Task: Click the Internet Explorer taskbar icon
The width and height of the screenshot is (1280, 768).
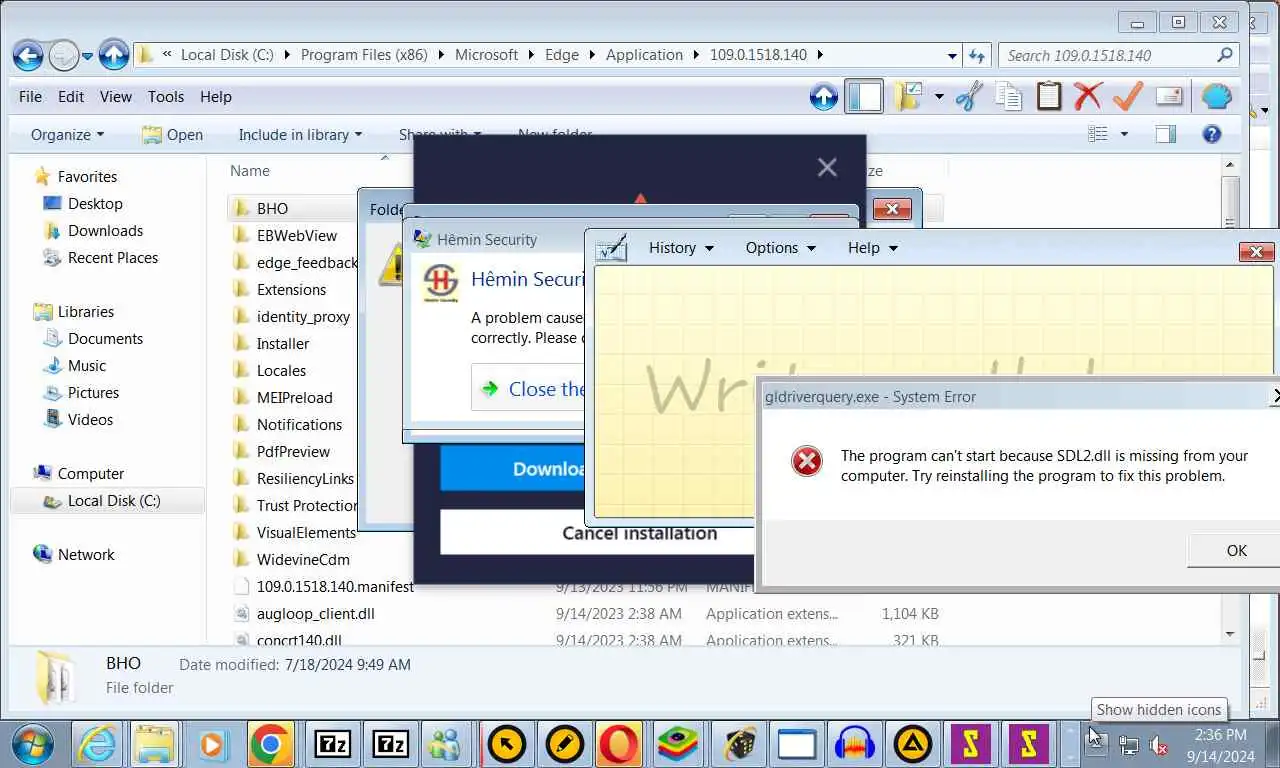Action: point(97,744)
